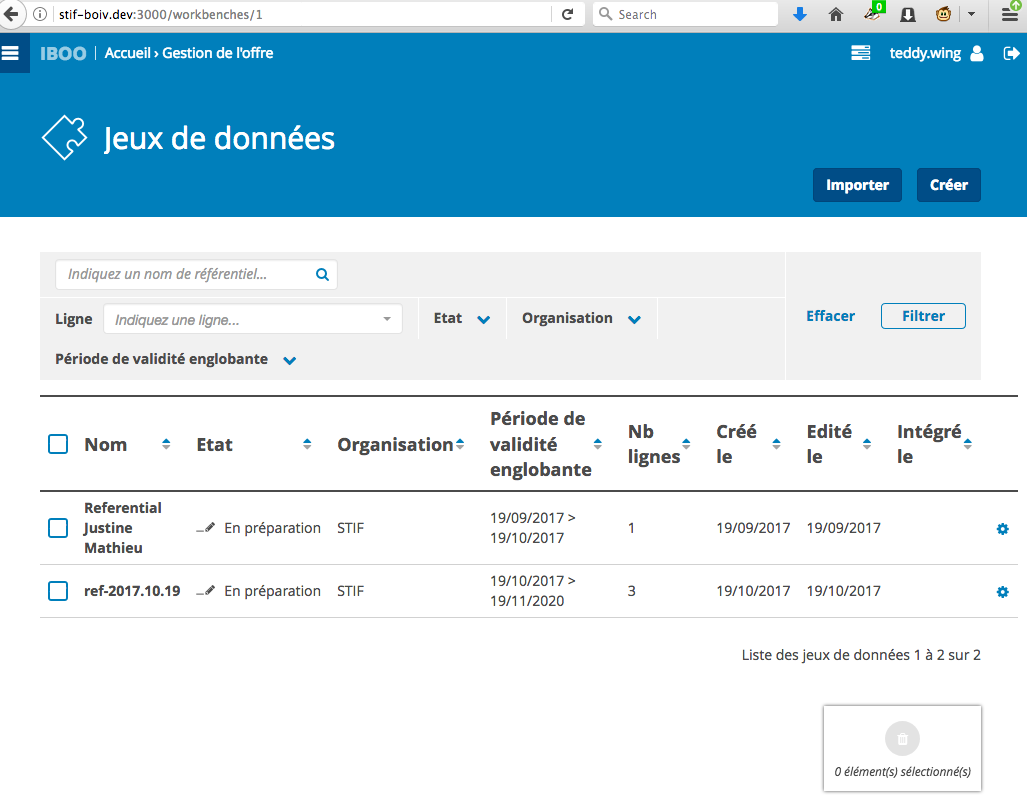Open ref-2017.10.19 dataset
Screen dimensions: 1027x800
(132, 591)
